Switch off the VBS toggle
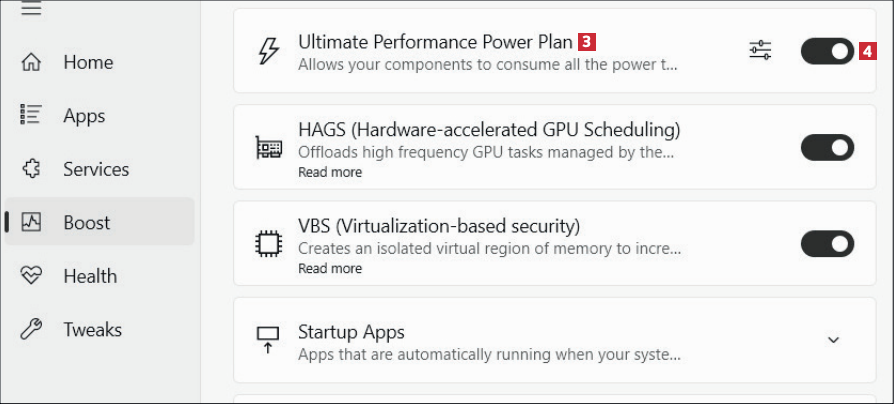The image size is (894, 404). coord(827,244)
